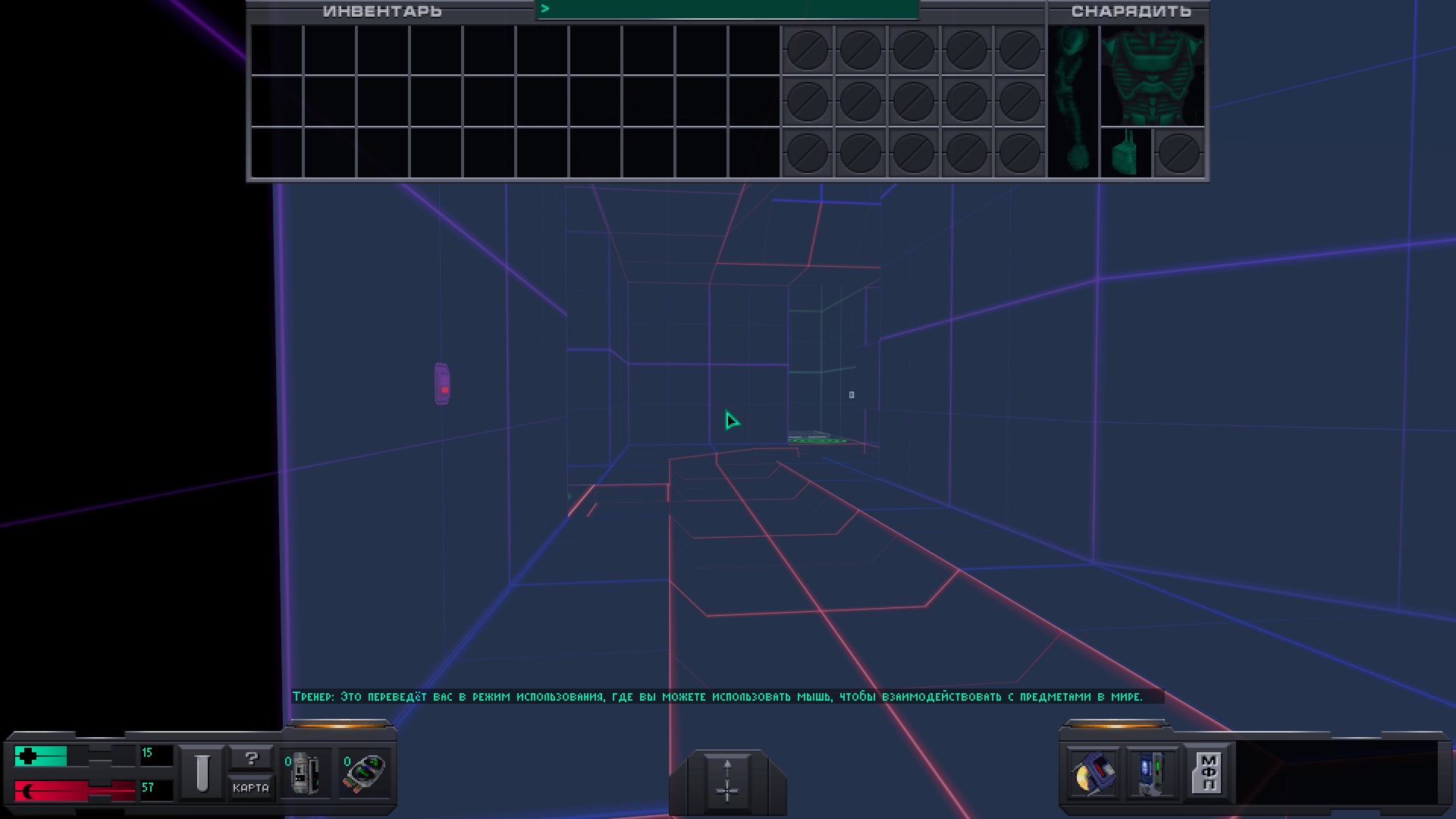Select the cyber modules icon
The image size is (1456, 819).
(365, 772)
